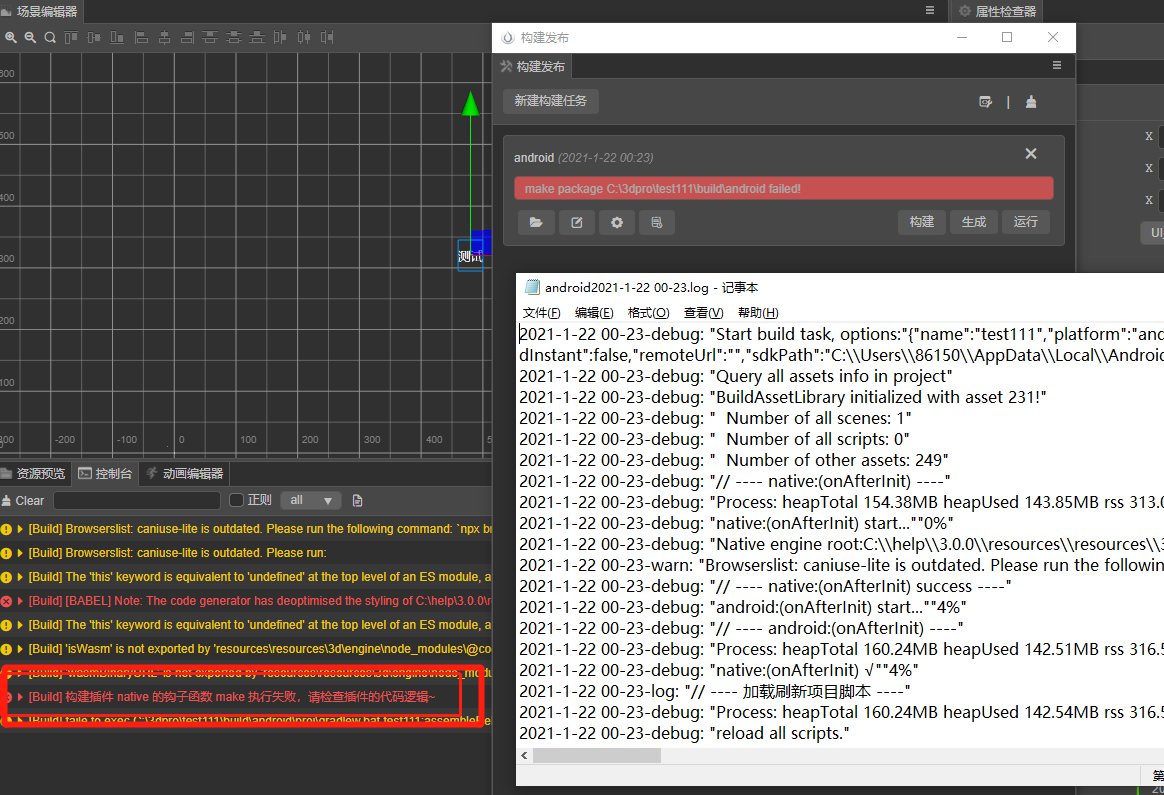This screenshot has width=1164, height=795.
Task: Switch to the 动画编辑器 animation editor tab
Action: (185, 474)
